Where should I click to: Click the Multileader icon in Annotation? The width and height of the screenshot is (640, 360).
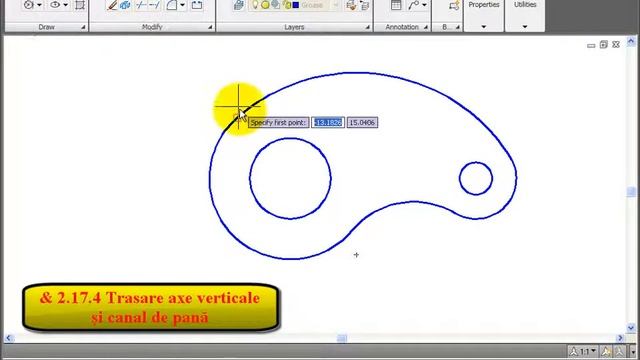pyautogui.click(x=414, y=5)
